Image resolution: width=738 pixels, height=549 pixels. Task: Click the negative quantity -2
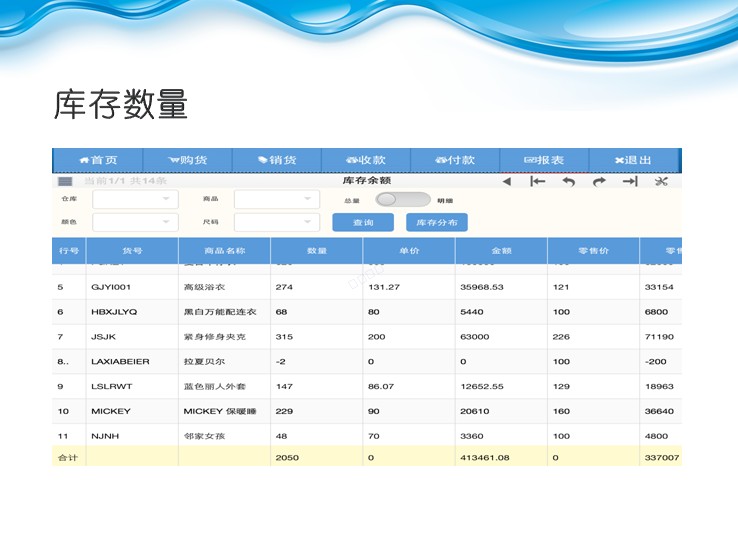point(281,362)
